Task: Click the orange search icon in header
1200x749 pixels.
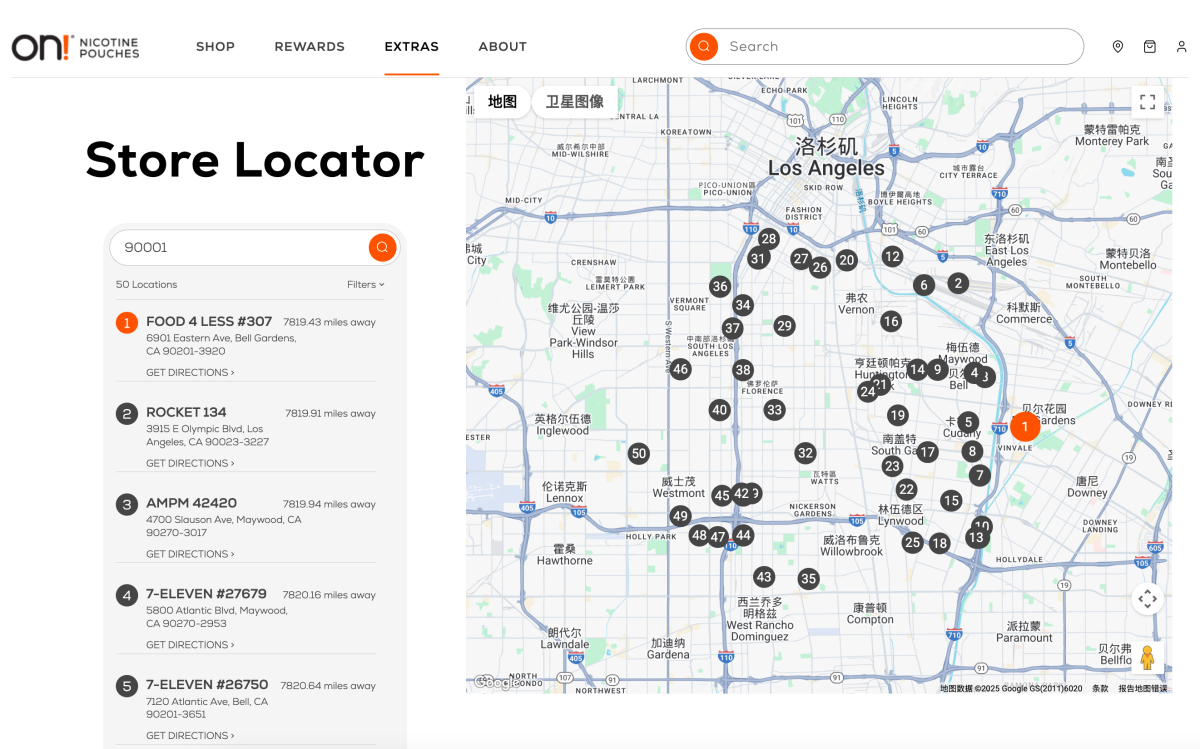Action: [x=704, y=46]
